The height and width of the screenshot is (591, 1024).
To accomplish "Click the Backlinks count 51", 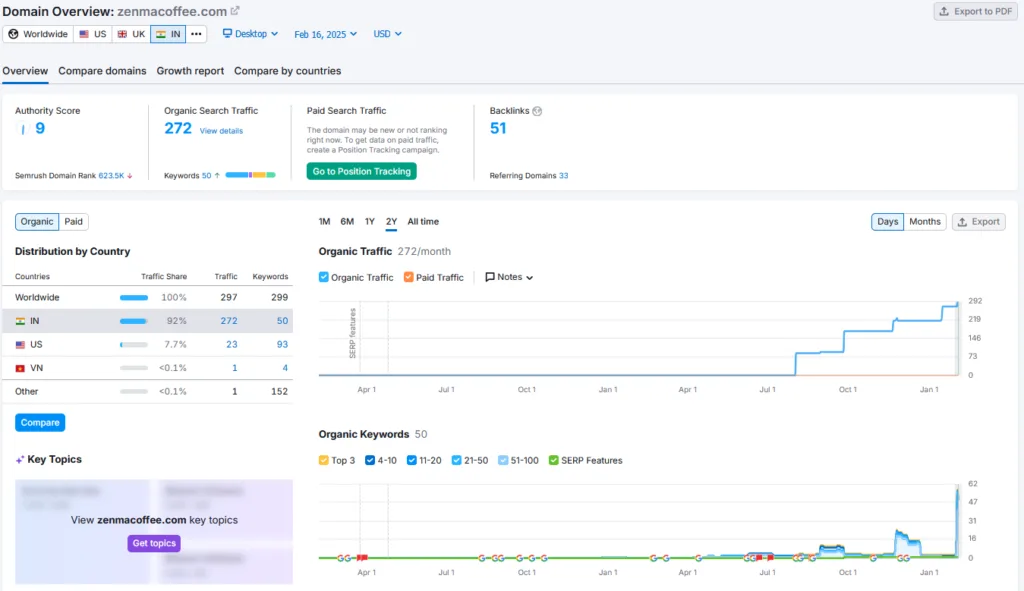I will [498, 129].
